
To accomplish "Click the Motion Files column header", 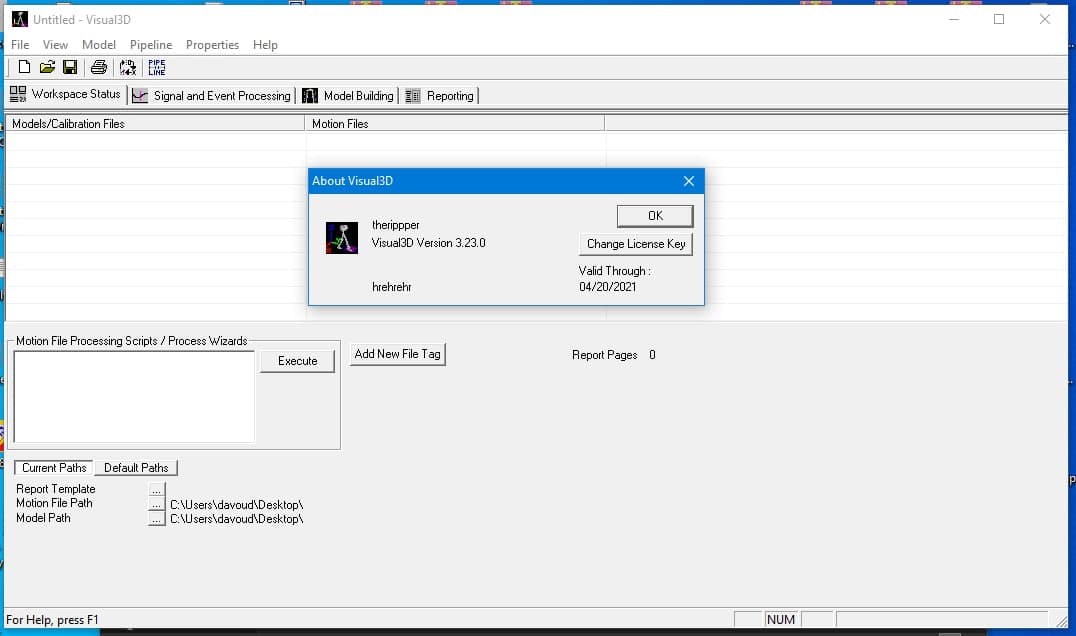I will tap(454, 123).
